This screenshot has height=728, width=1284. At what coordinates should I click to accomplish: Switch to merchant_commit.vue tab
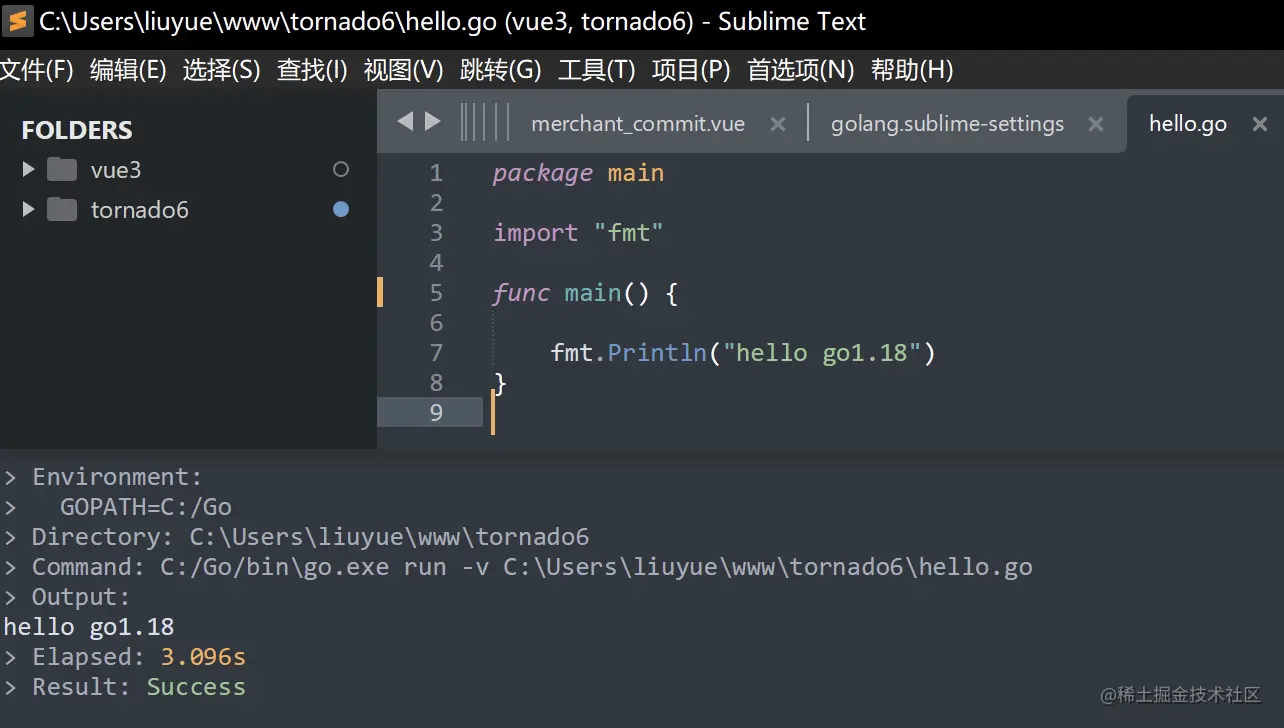click(638, 124)
